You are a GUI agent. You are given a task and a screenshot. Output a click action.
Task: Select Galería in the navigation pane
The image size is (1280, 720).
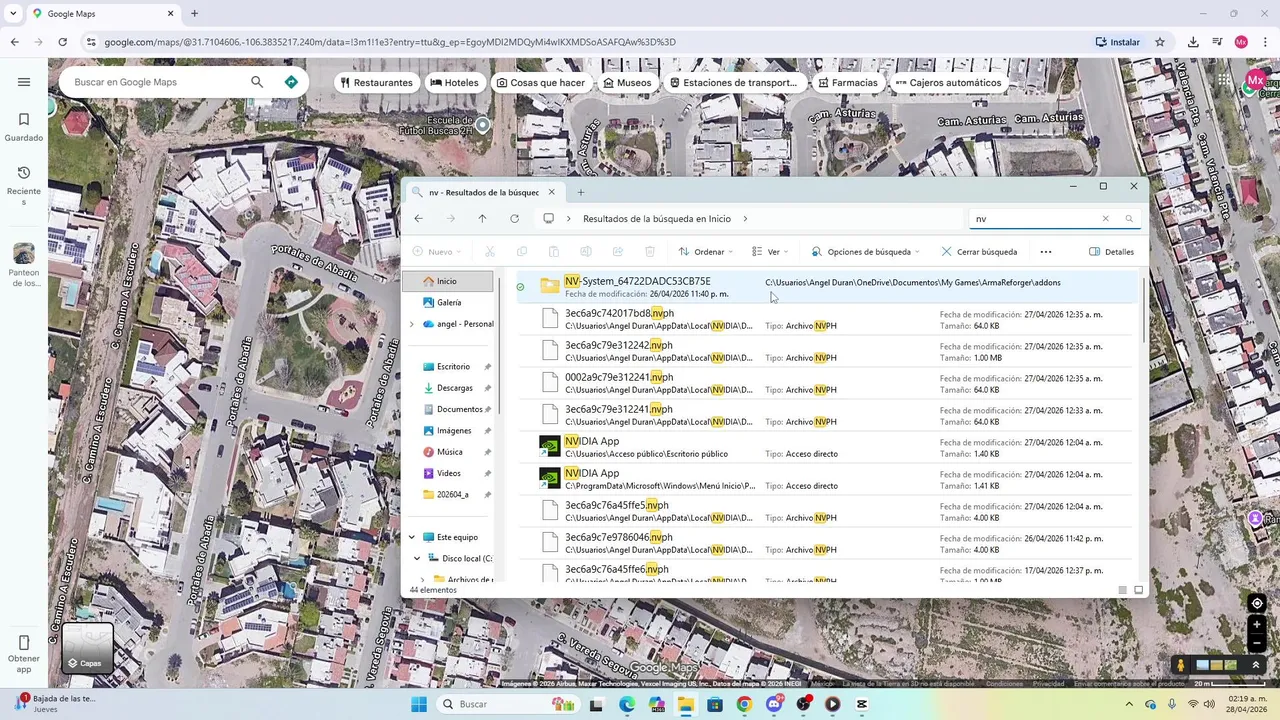[448, 302]
